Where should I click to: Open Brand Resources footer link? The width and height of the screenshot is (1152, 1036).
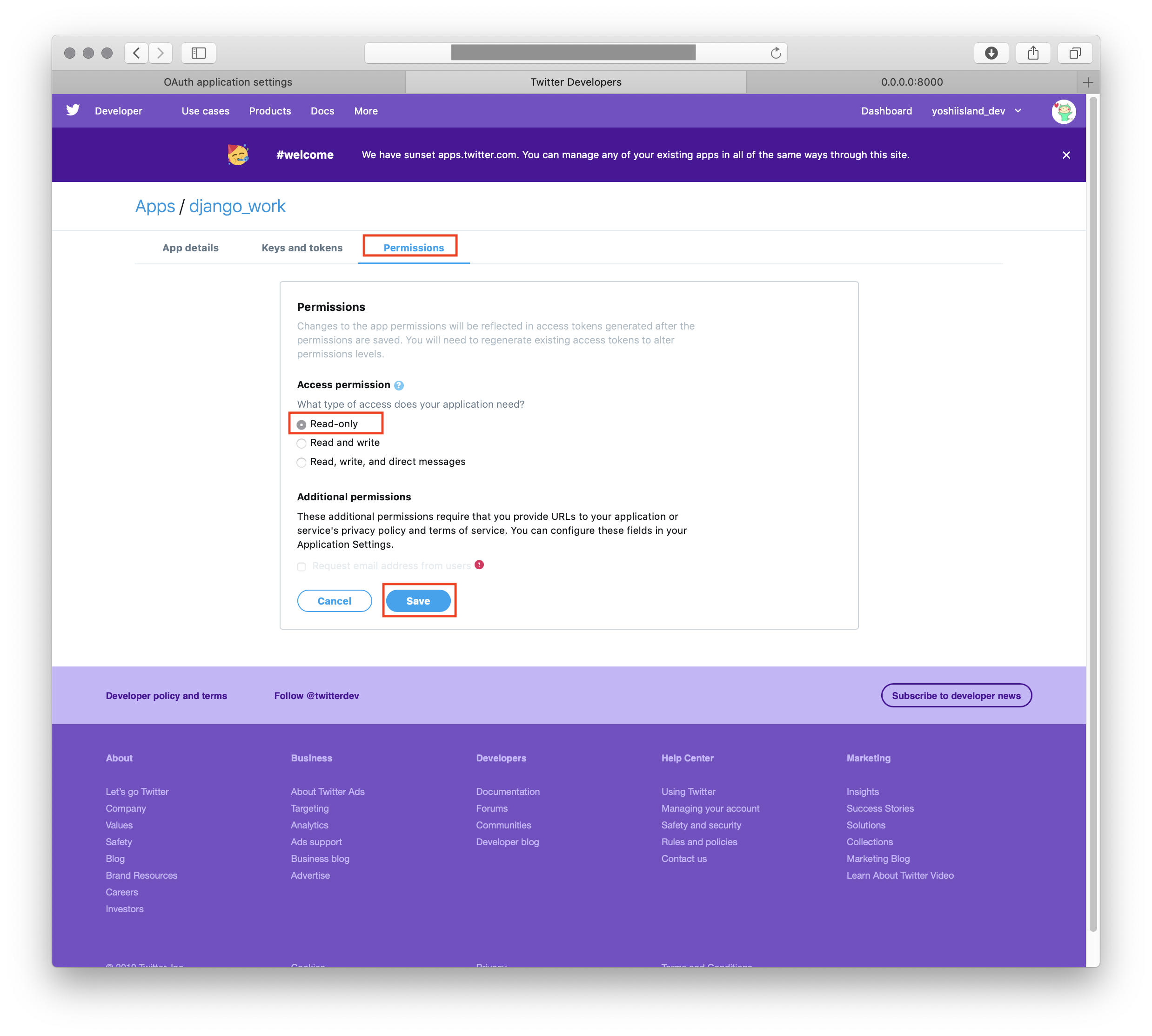pos(141,875)
